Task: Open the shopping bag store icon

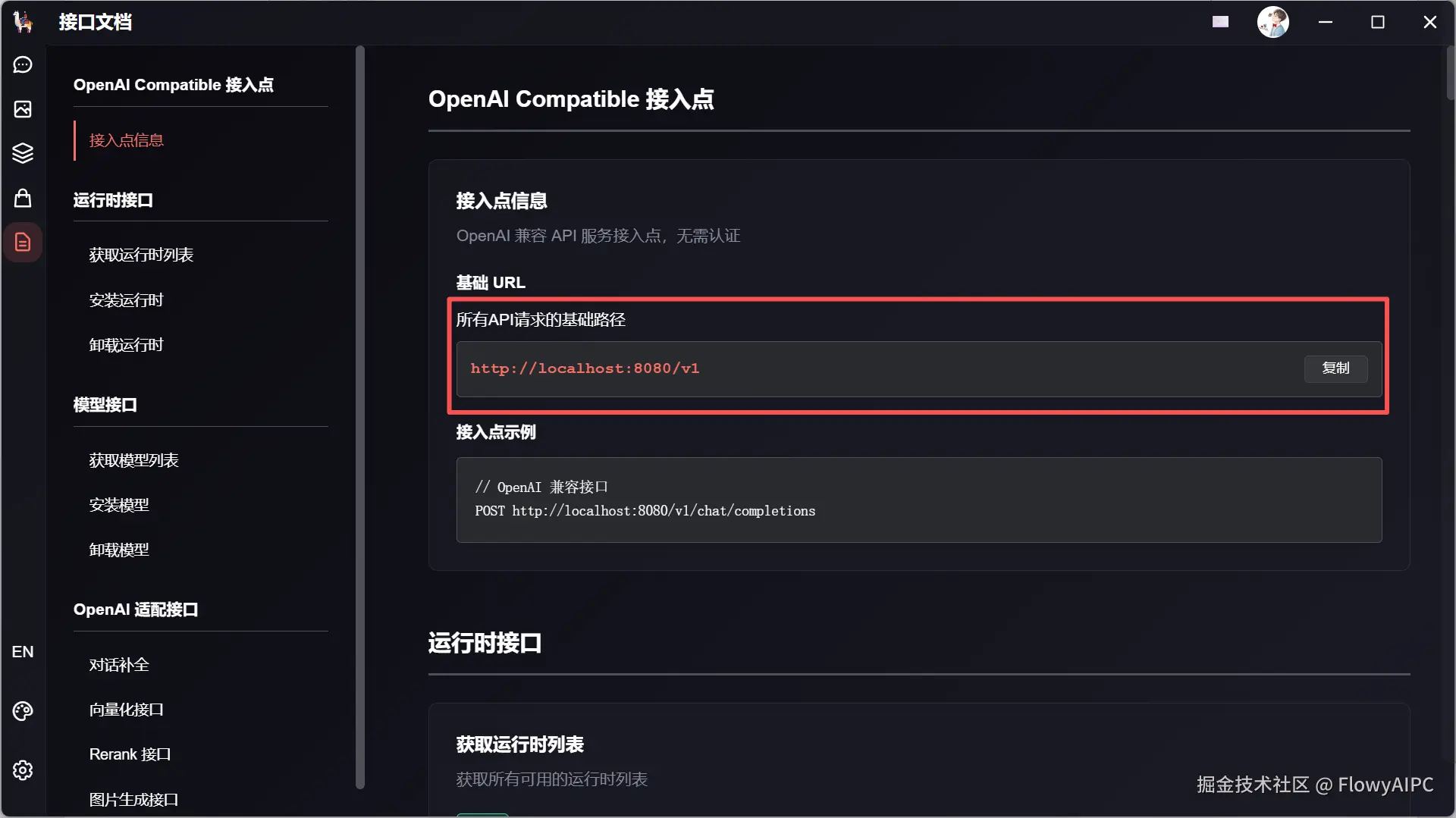Action: tap(23, 198)
